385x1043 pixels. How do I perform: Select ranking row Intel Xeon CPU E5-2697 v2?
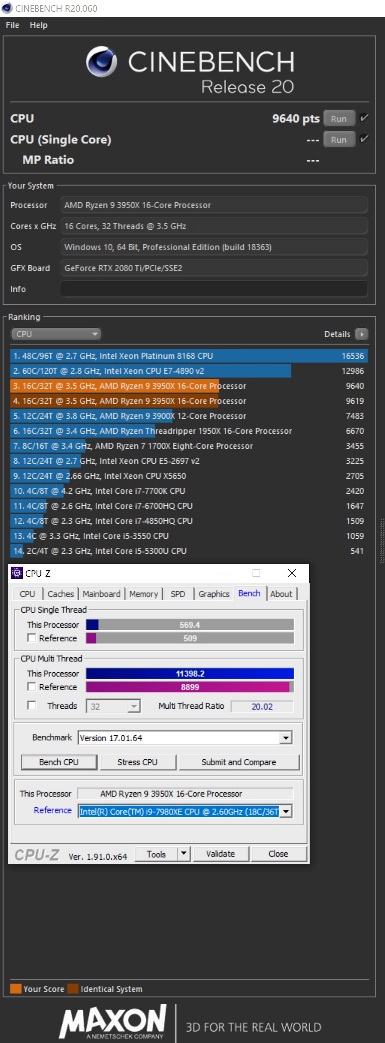coord(189,461)
